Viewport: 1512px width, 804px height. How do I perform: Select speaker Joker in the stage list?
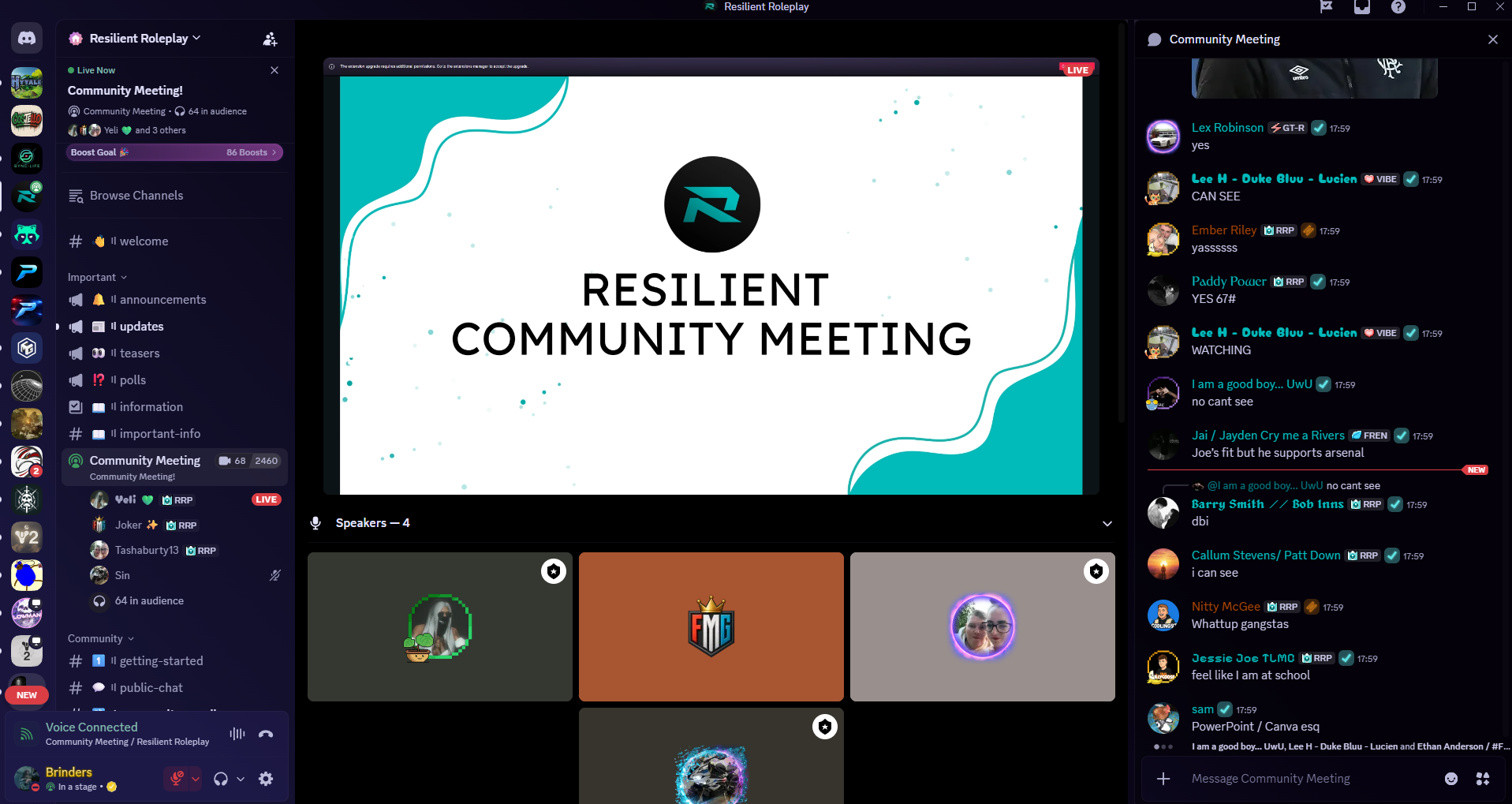point(185,525)
